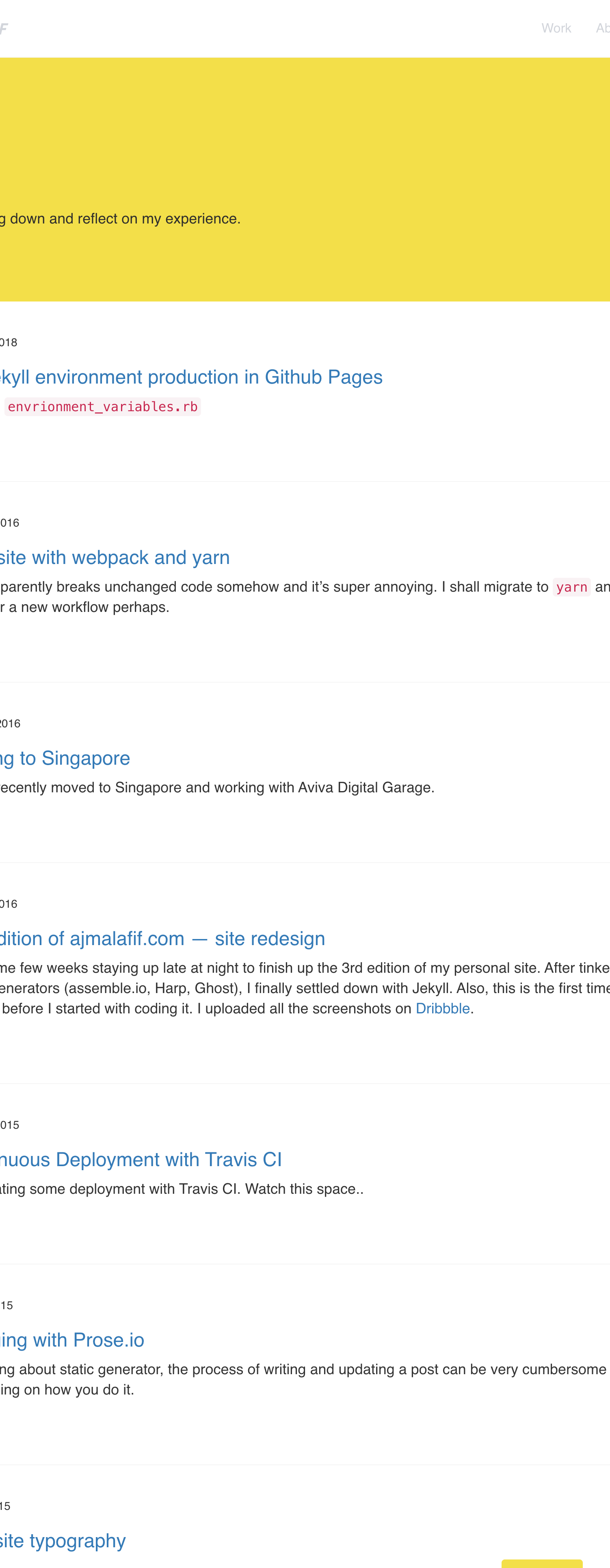Open the Prose.io post title
The height and width of the screenshot is (1568, 610).
point(72,1340)
